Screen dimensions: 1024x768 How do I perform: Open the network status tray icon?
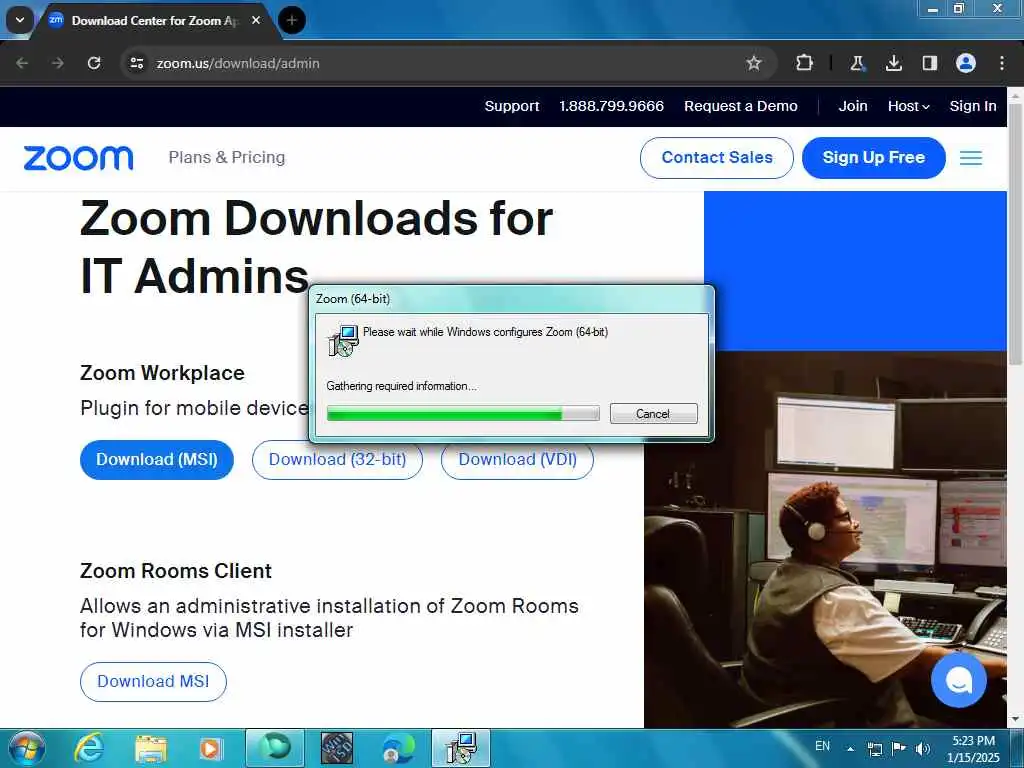874,749
